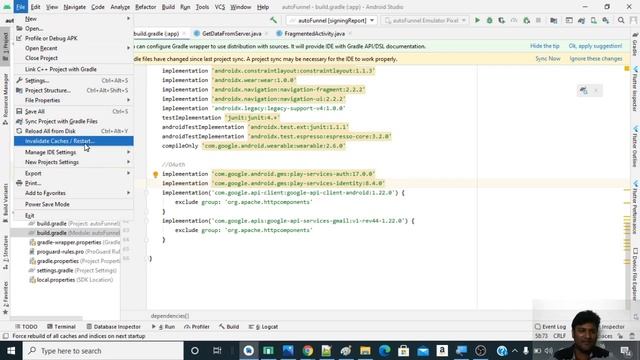Click the Make Project hammer icon

pyautogui.click(x=273, y=20)
